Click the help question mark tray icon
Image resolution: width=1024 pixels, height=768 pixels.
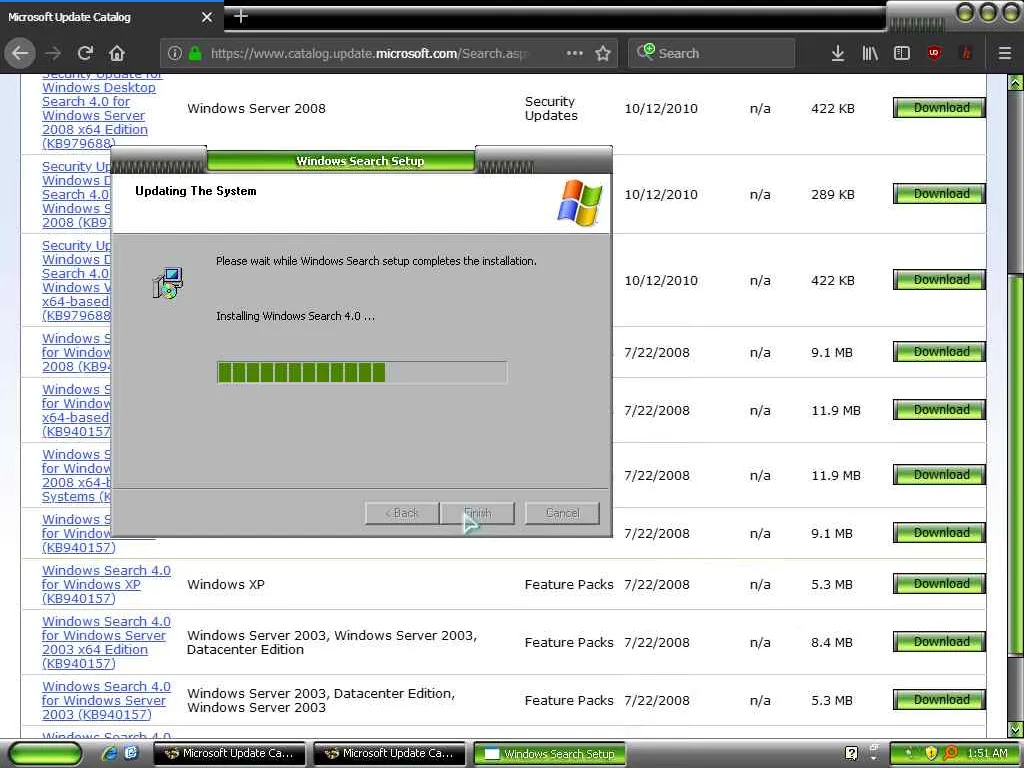click(x=852, y=754)
